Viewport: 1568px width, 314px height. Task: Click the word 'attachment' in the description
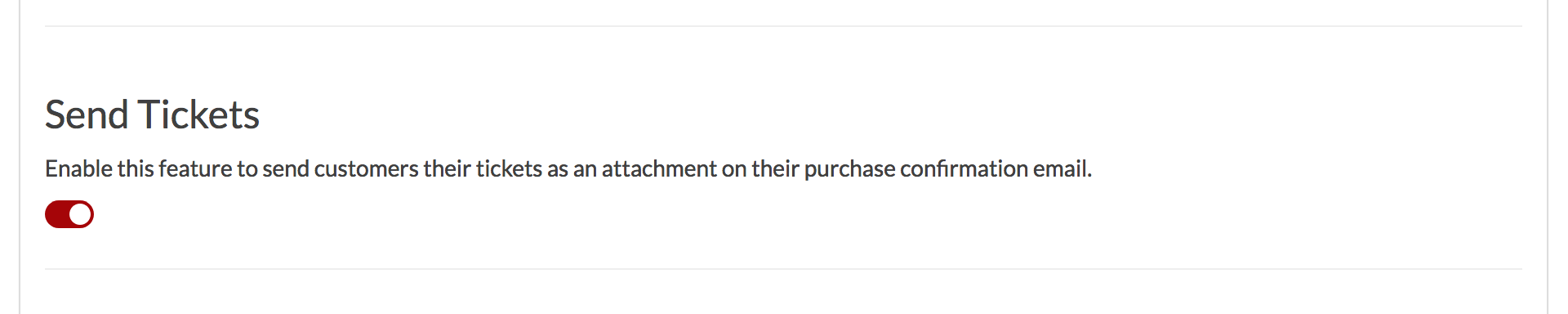[x=659, y=168]
